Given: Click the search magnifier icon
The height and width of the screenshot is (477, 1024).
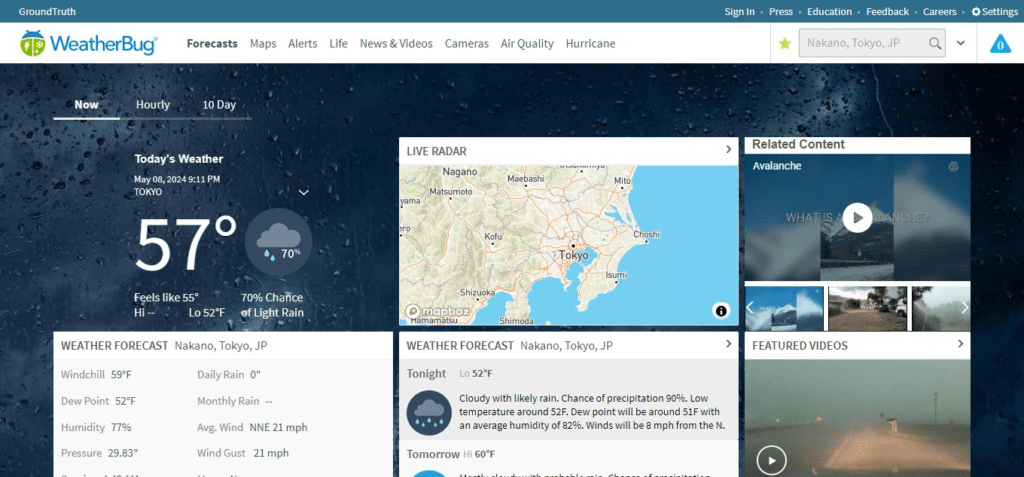Looking at the screenshot, I should [935, 44].
